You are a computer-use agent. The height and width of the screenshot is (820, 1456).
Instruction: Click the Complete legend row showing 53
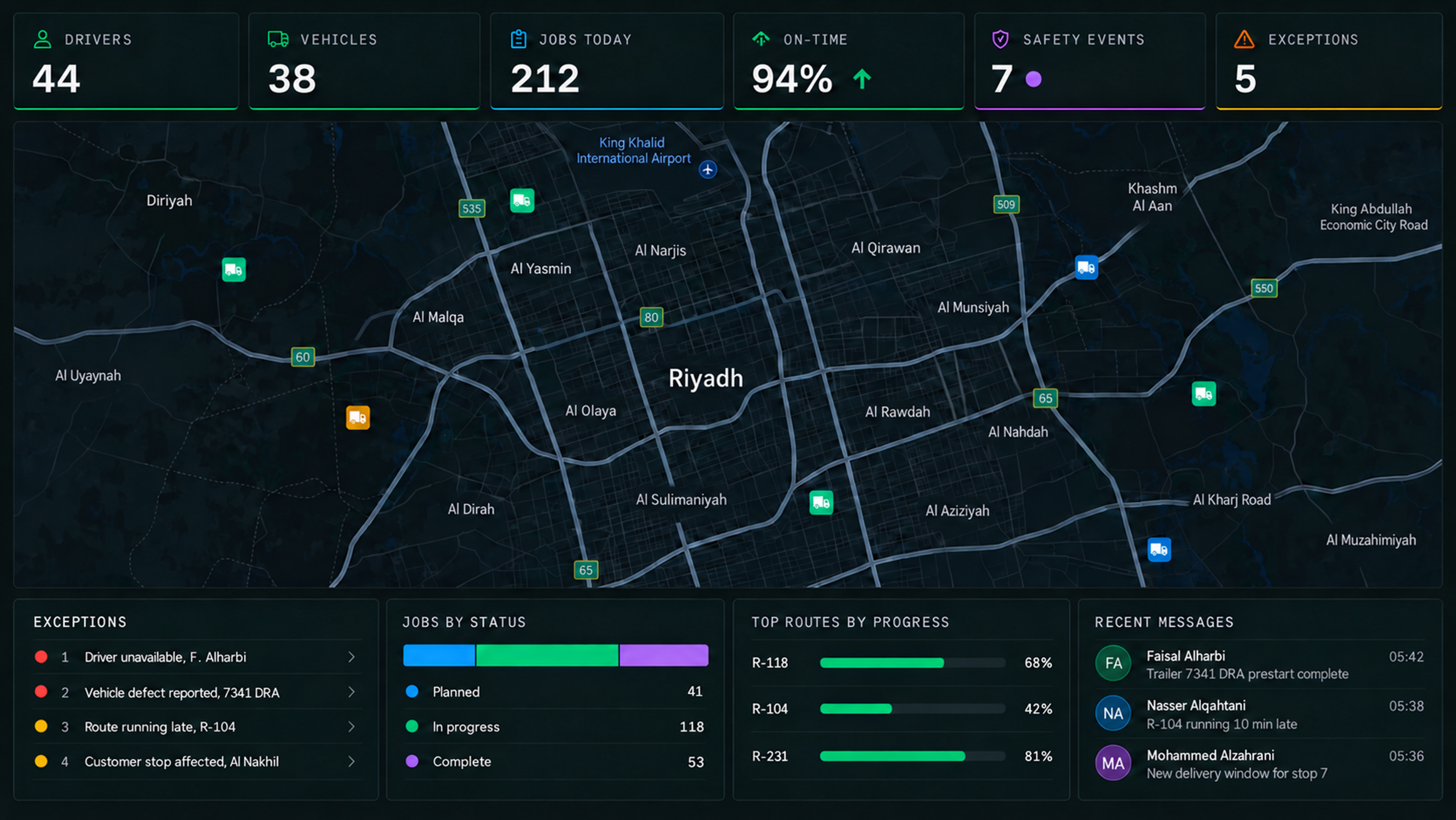(555, 762)
